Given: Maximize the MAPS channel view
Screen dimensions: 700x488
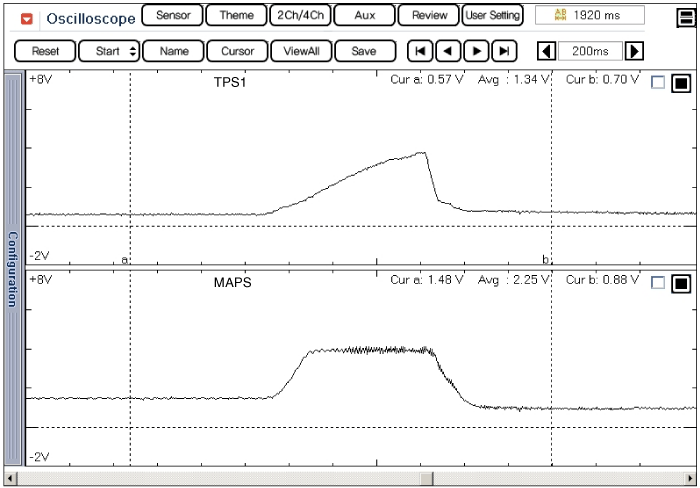Looking at the screenshot, I should point(681,283).
